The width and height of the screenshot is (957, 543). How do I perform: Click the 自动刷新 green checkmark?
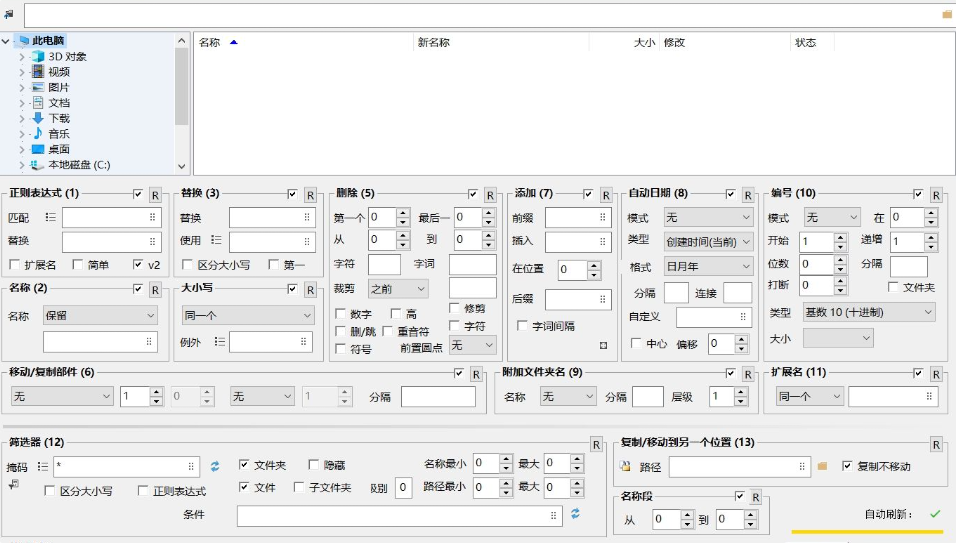(x=935, y=514)
